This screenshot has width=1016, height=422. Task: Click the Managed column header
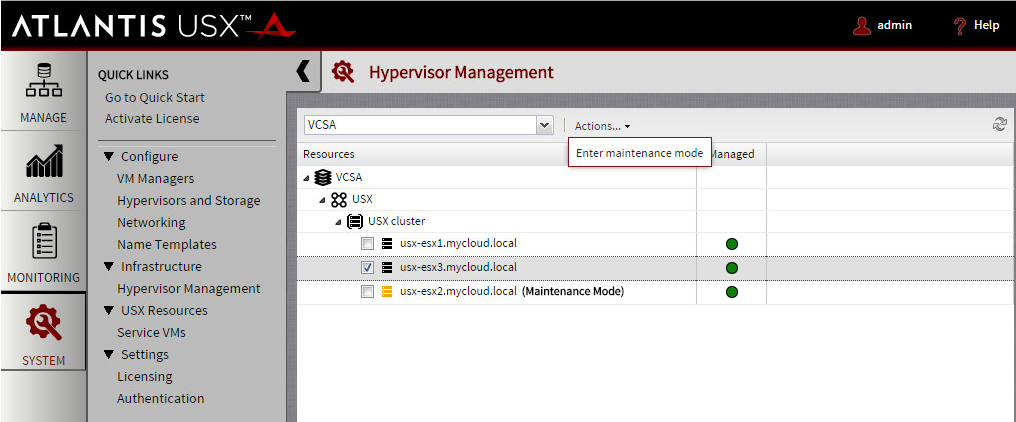coord(732,154)
